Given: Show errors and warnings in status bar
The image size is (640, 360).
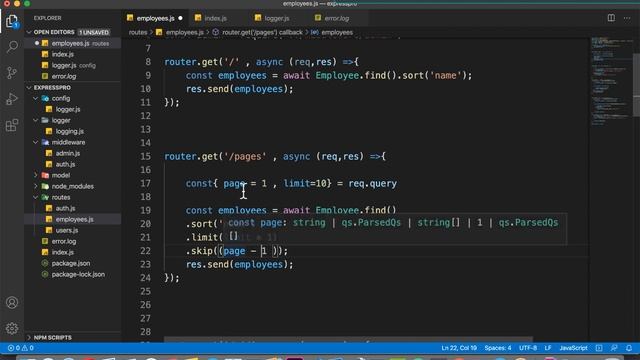Looking at the screenshot, I should pos(20,348).
